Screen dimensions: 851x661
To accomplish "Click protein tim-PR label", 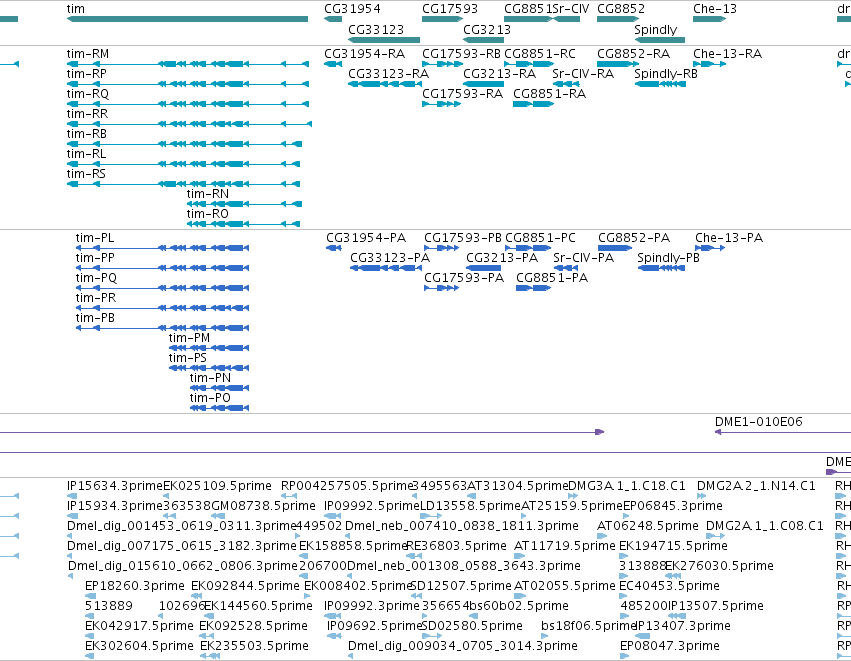I will [96, 298].
